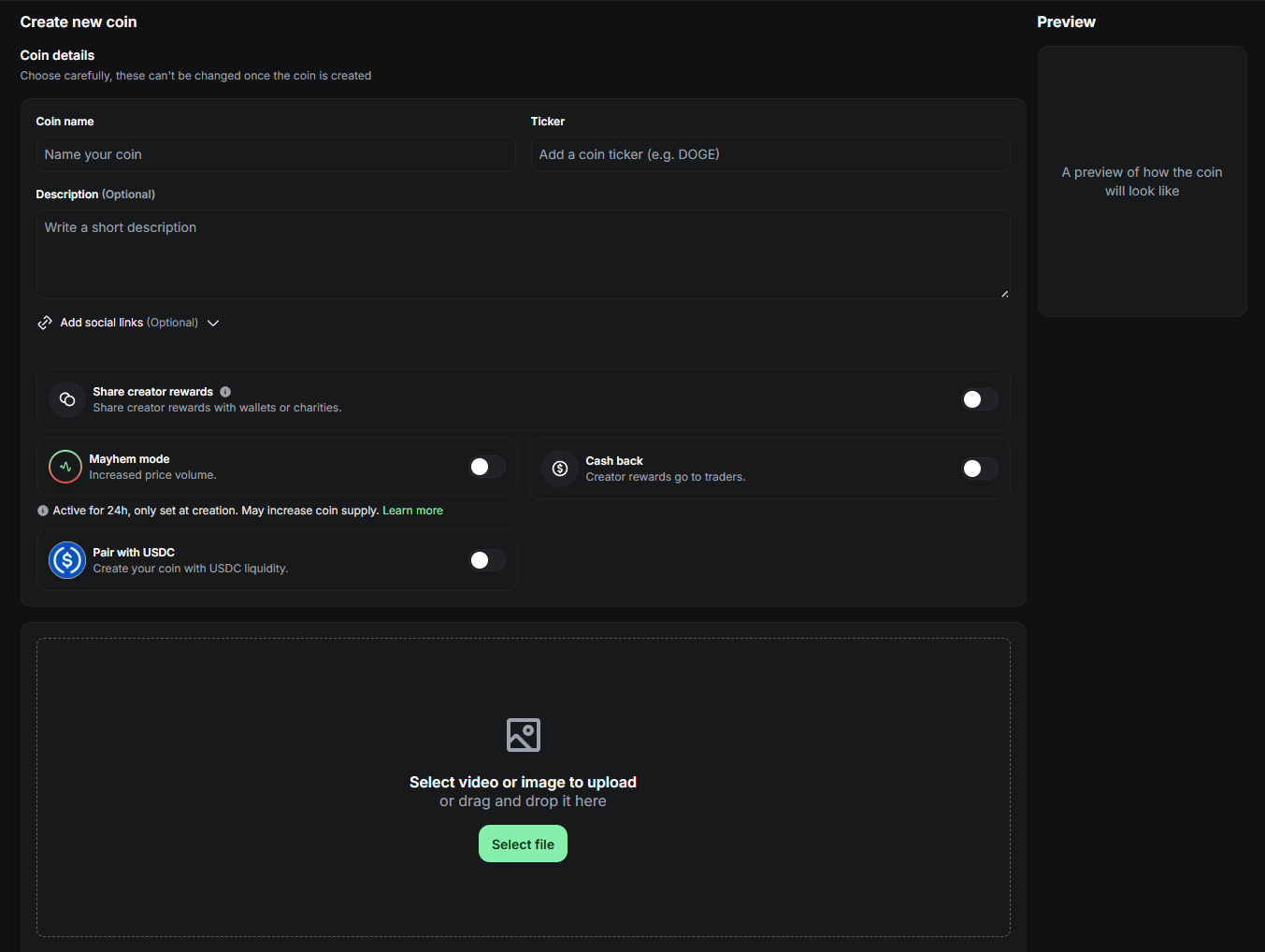Toggle the Cash back switch

980,469
